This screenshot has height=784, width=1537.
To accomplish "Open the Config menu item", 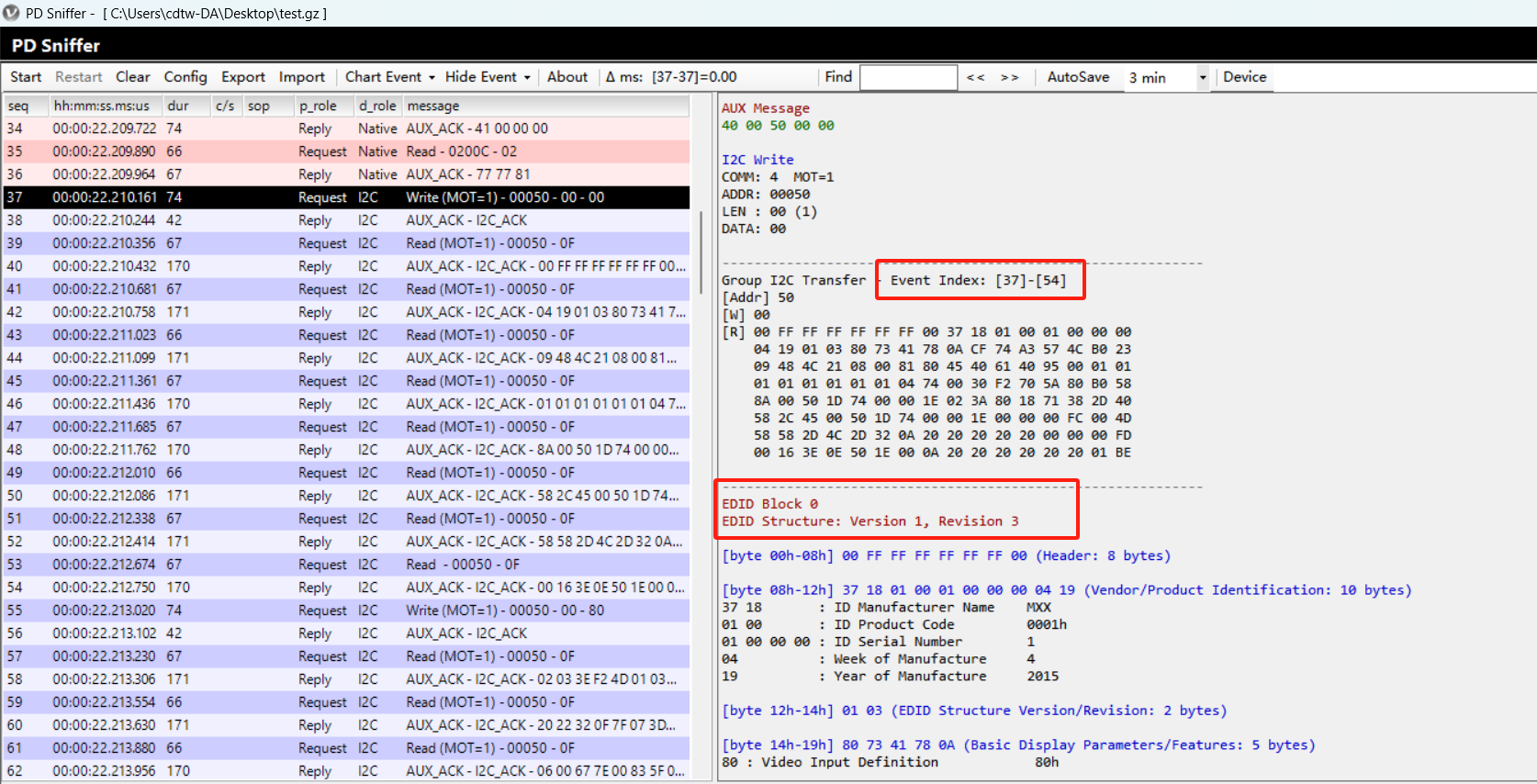I will click(185, 77).
